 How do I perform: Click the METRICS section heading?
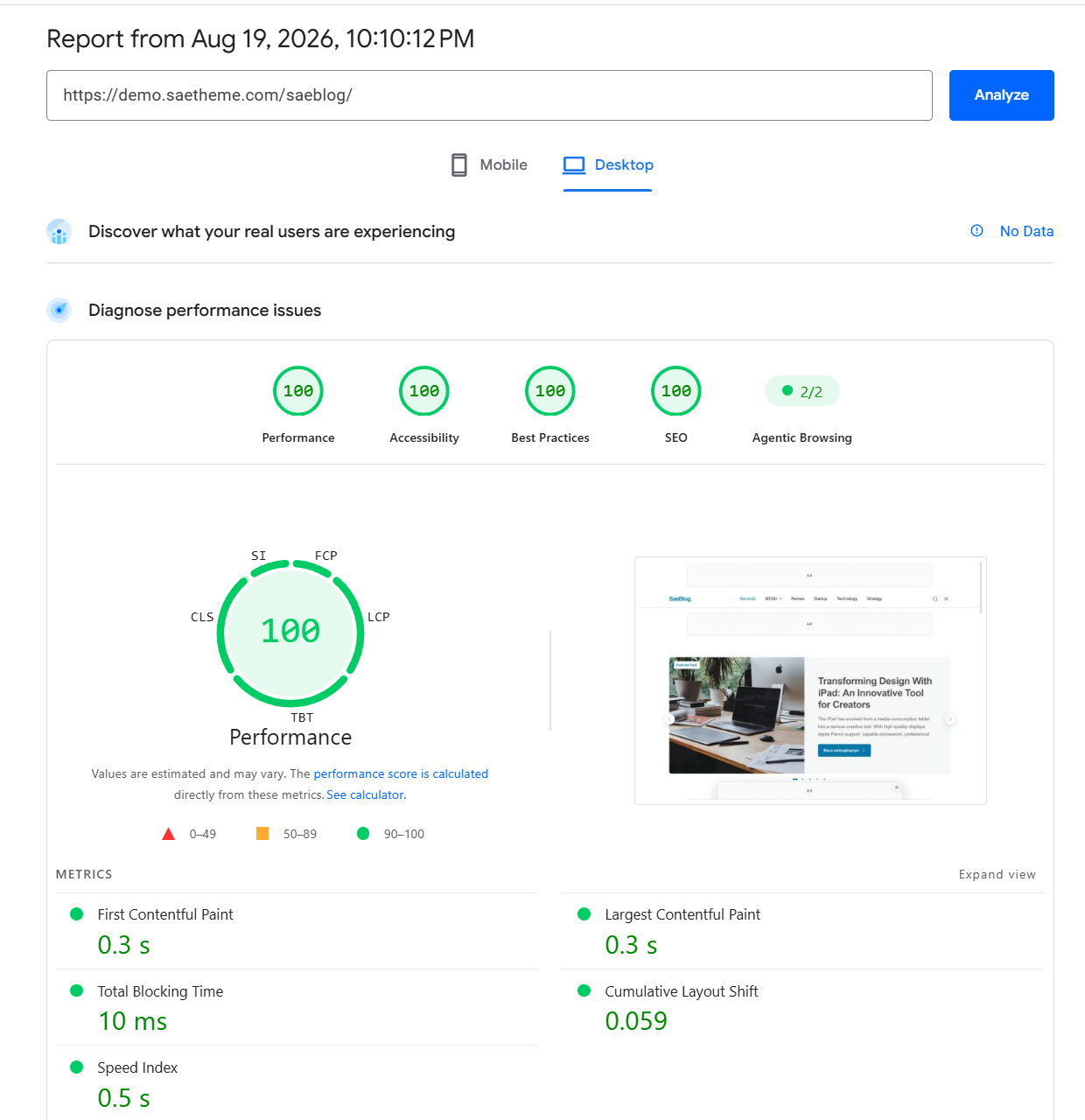click(x=84, y=874)
